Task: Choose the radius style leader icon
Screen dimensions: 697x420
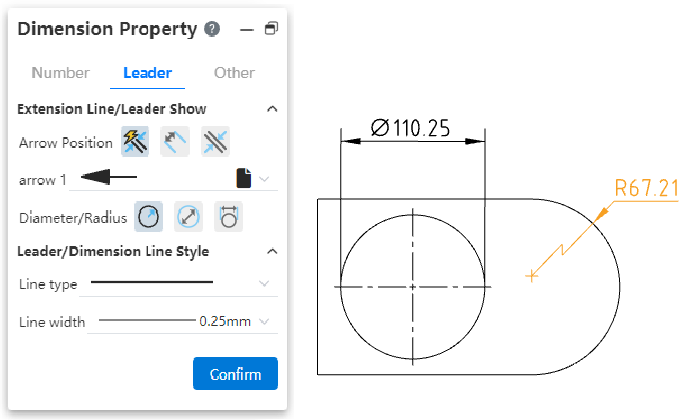Action: coord(148,216)
